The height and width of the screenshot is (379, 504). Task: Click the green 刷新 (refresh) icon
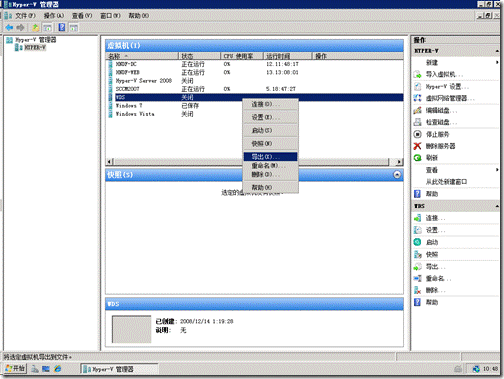point(417,158)
